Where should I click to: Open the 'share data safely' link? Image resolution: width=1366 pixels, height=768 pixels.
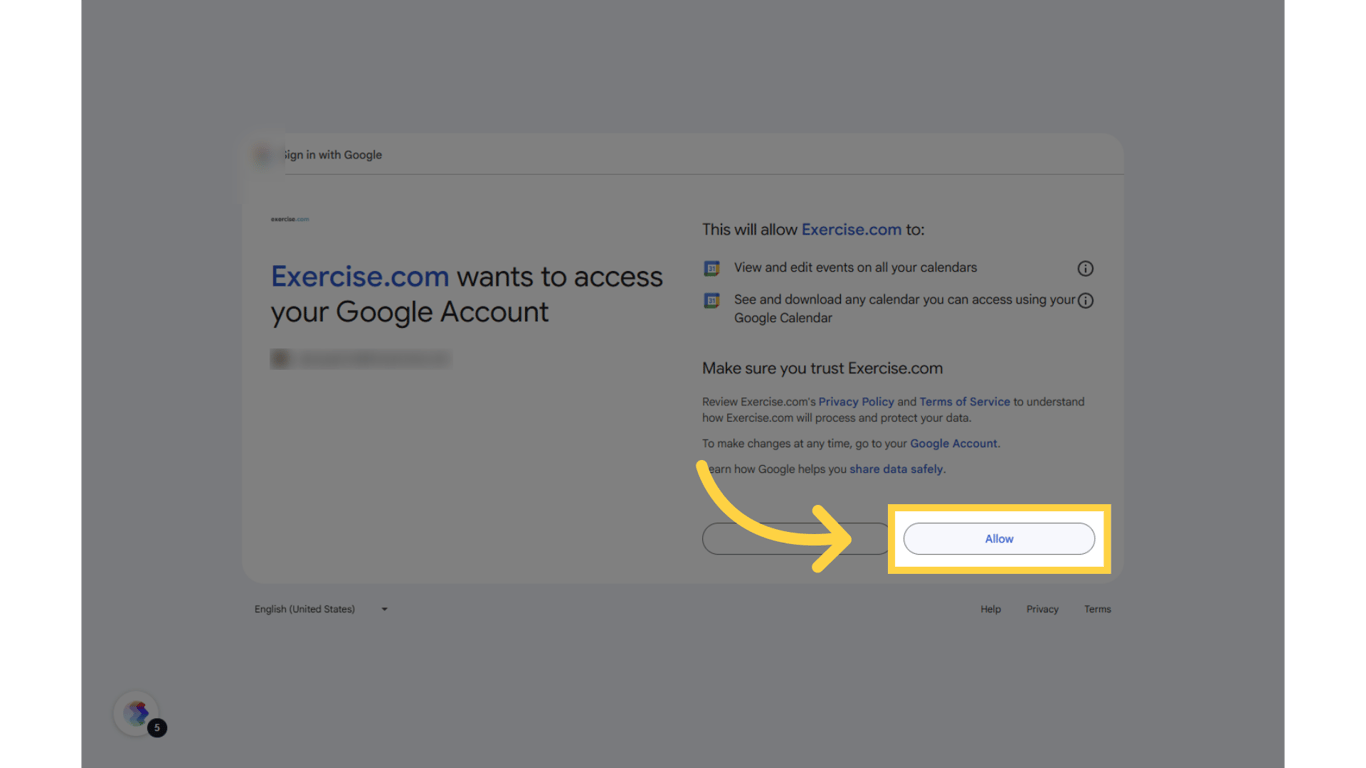[x=895, y=469]
